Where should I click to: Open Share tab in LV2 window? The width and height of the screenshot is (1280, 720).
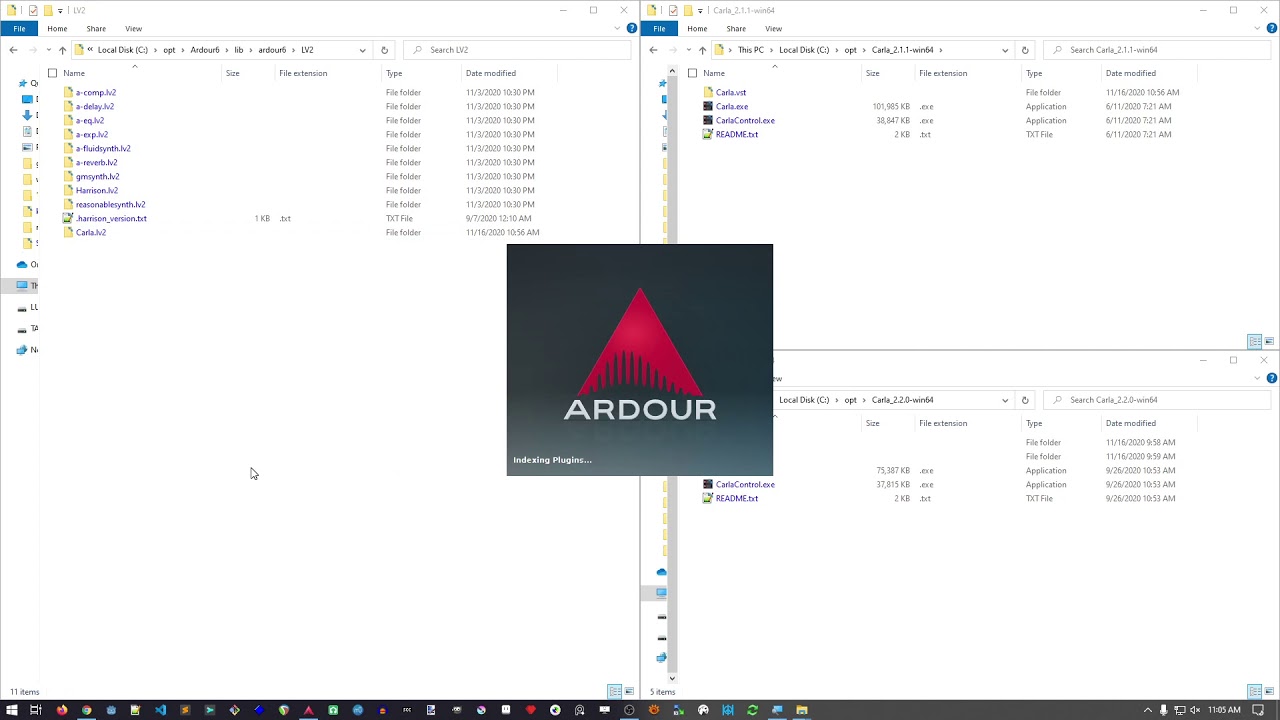pyautogui.click(x=96, y=28)
